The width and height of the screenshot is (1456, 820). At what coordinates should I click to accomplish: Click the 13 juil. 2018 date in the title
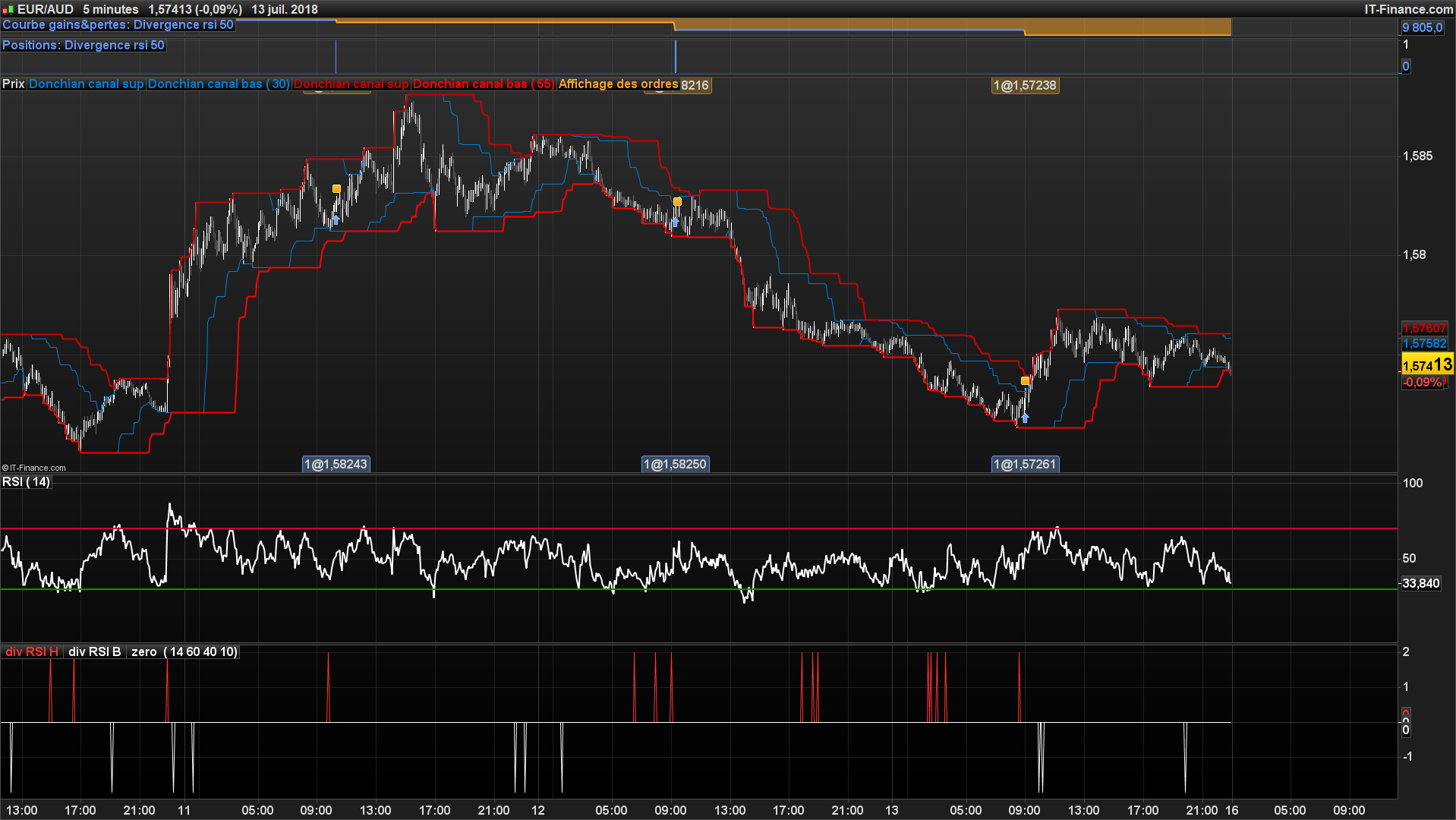click(x=285, y=9)
